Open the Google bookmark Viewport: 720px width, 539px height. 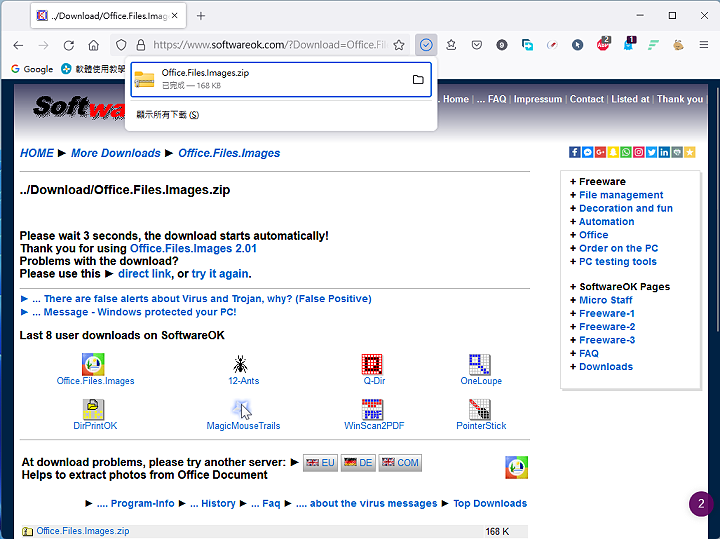(32, 69)
